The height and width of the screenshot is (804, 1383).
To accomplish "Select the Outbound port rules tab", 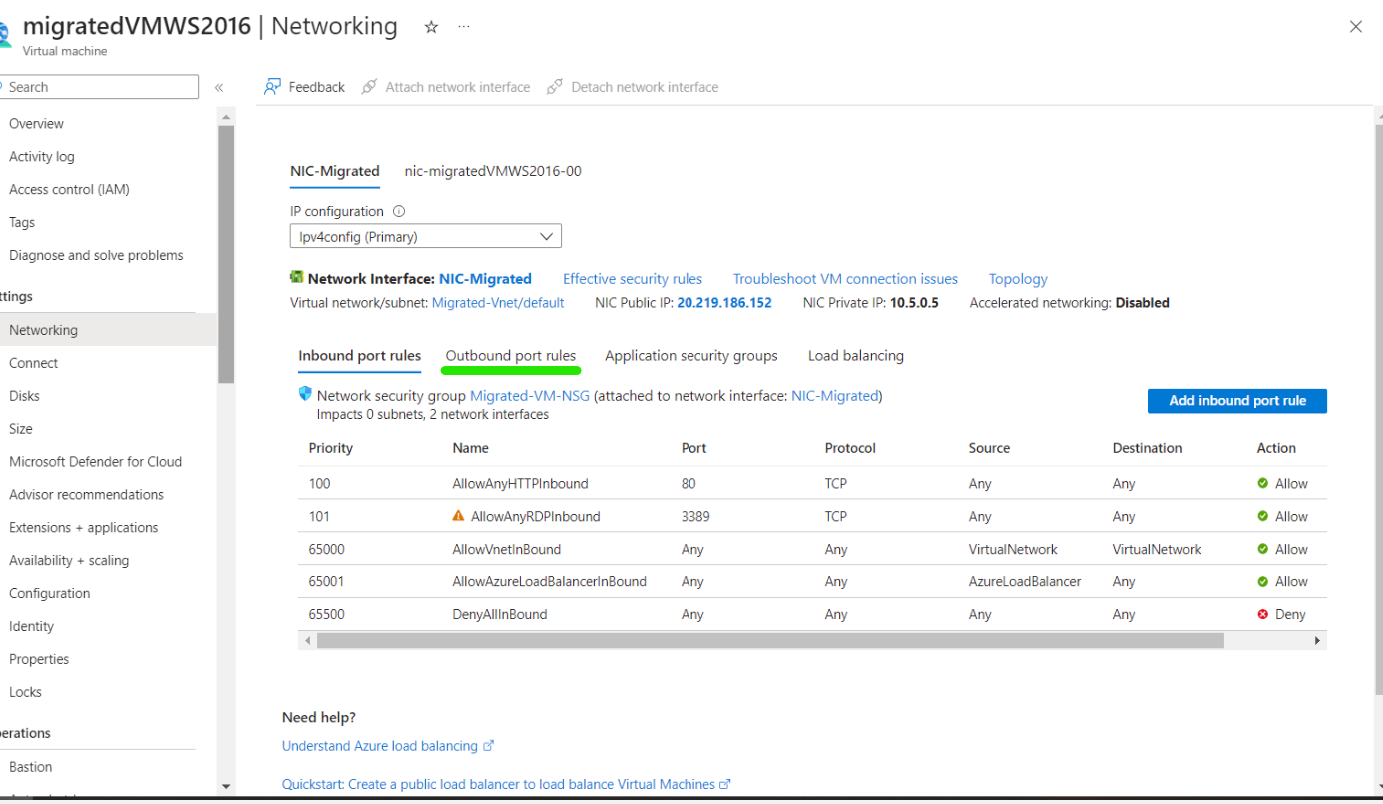I will coord(511,356).
